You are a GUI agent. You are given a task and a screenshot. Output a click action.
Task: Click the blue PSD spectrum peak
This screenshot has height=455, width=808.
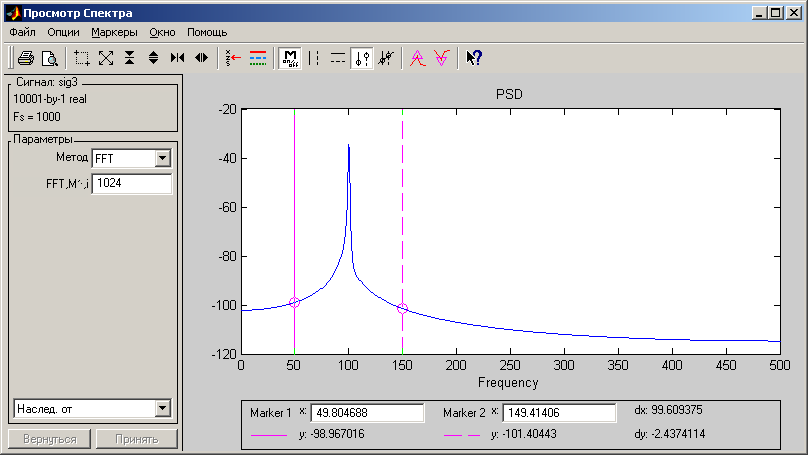(349, 147)
